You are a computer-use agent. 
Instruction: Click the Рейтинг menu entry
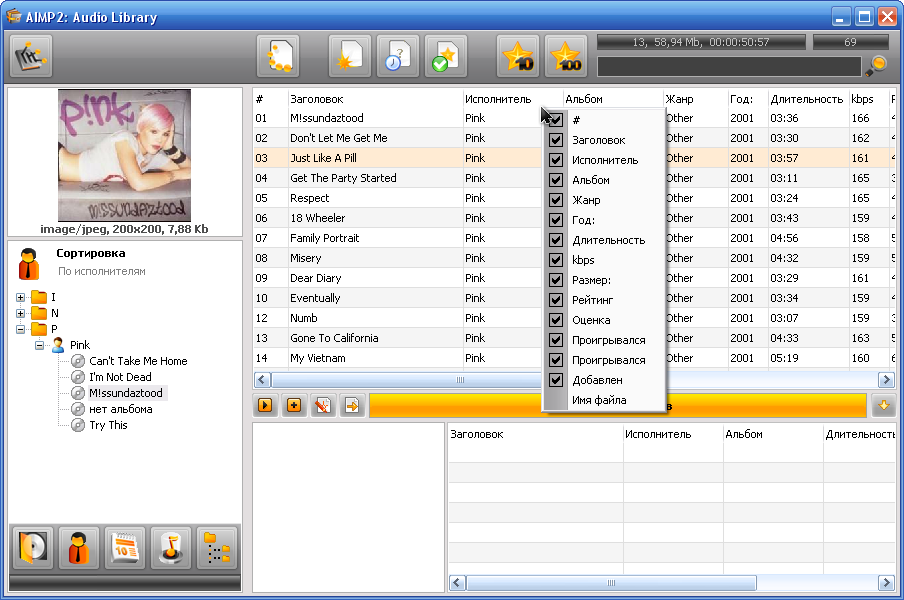tap(604, 300)
